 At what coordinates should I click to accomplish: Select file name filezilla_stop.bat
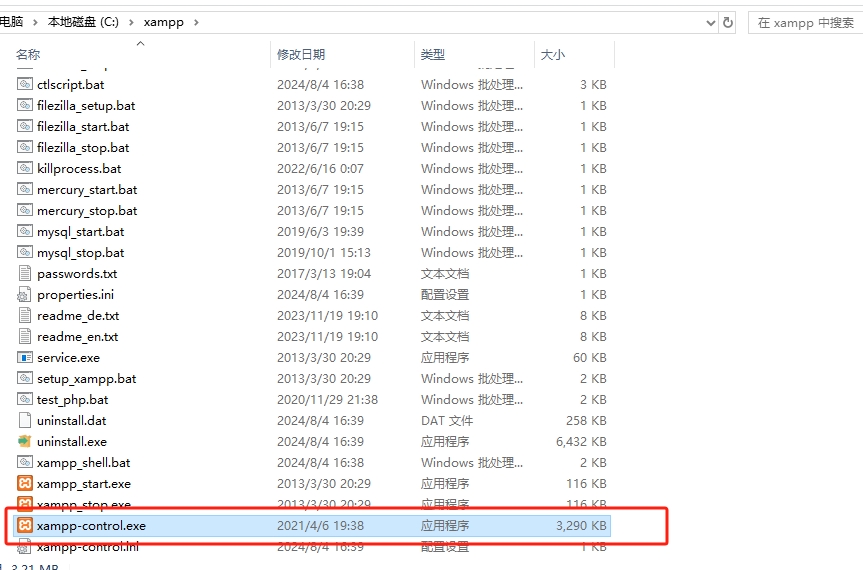(83, 147)
